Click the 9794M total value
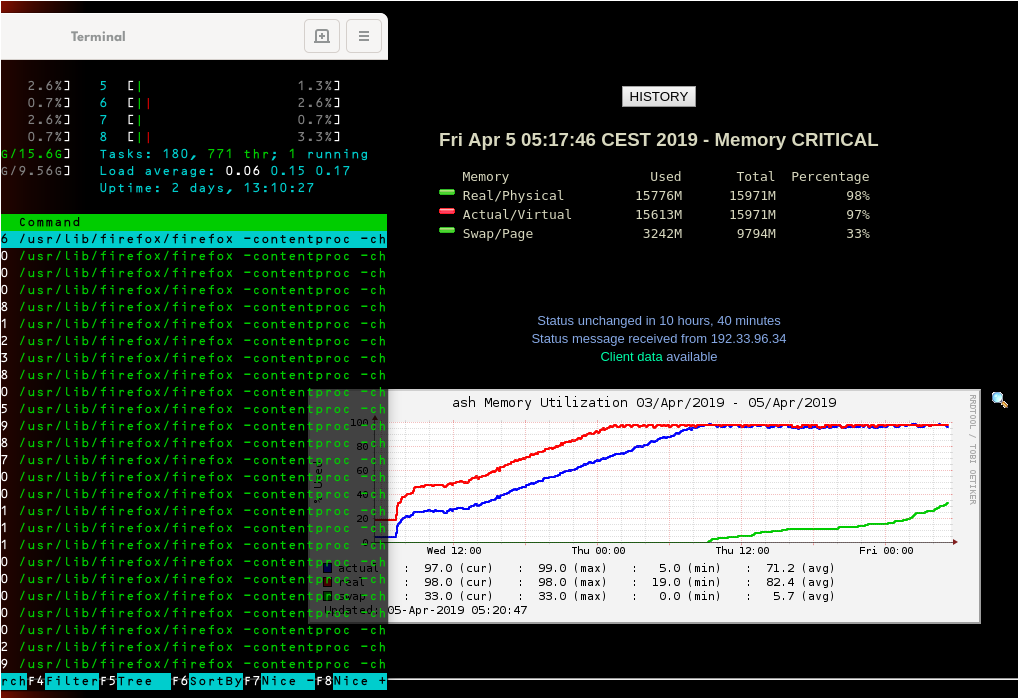The height and width of the screenshot is (698, 1018). pos(756,233)
